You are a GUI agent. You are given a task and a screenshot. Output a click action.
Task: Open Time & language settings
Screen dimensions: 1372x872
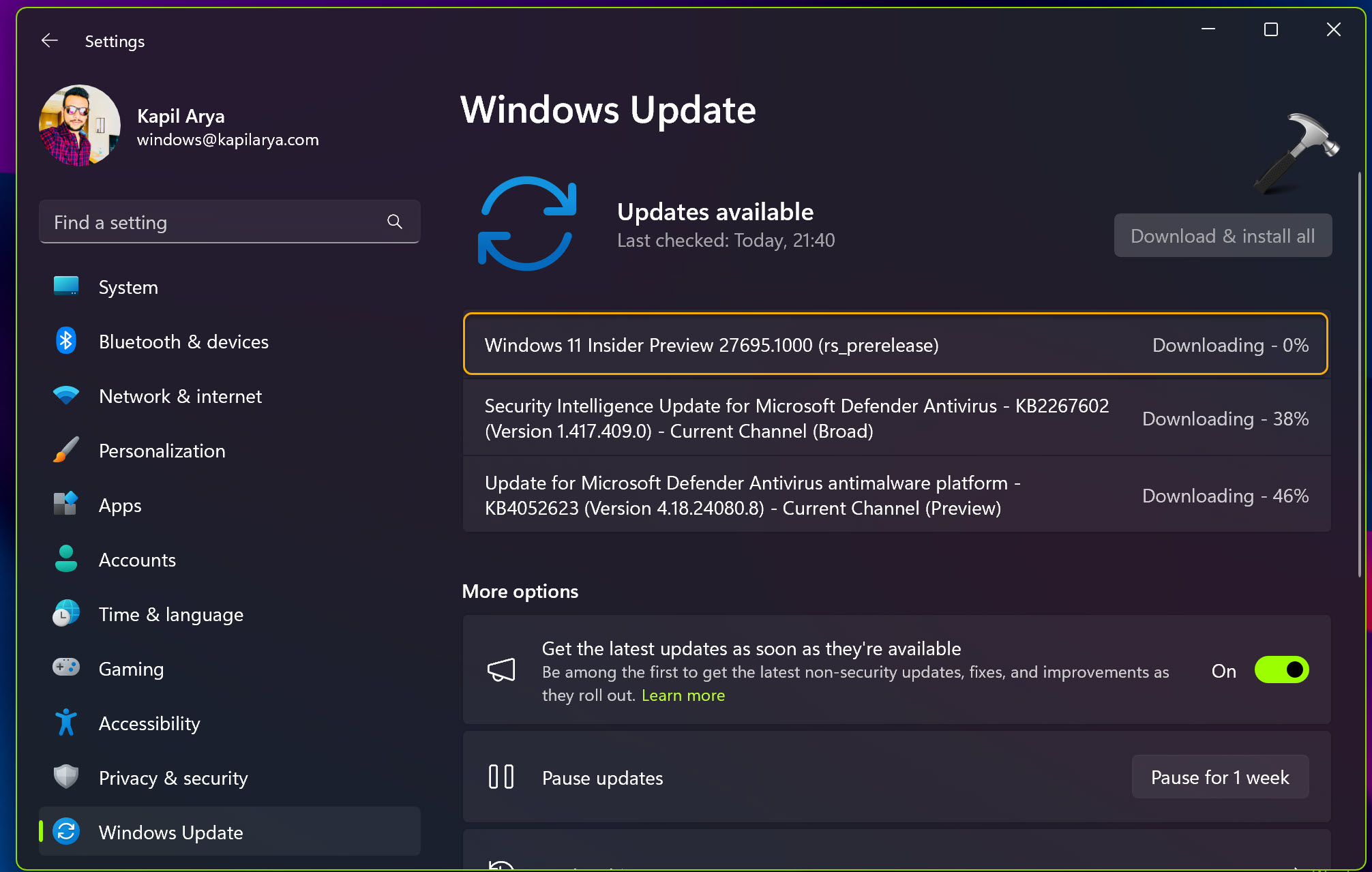tap(229, 614)
